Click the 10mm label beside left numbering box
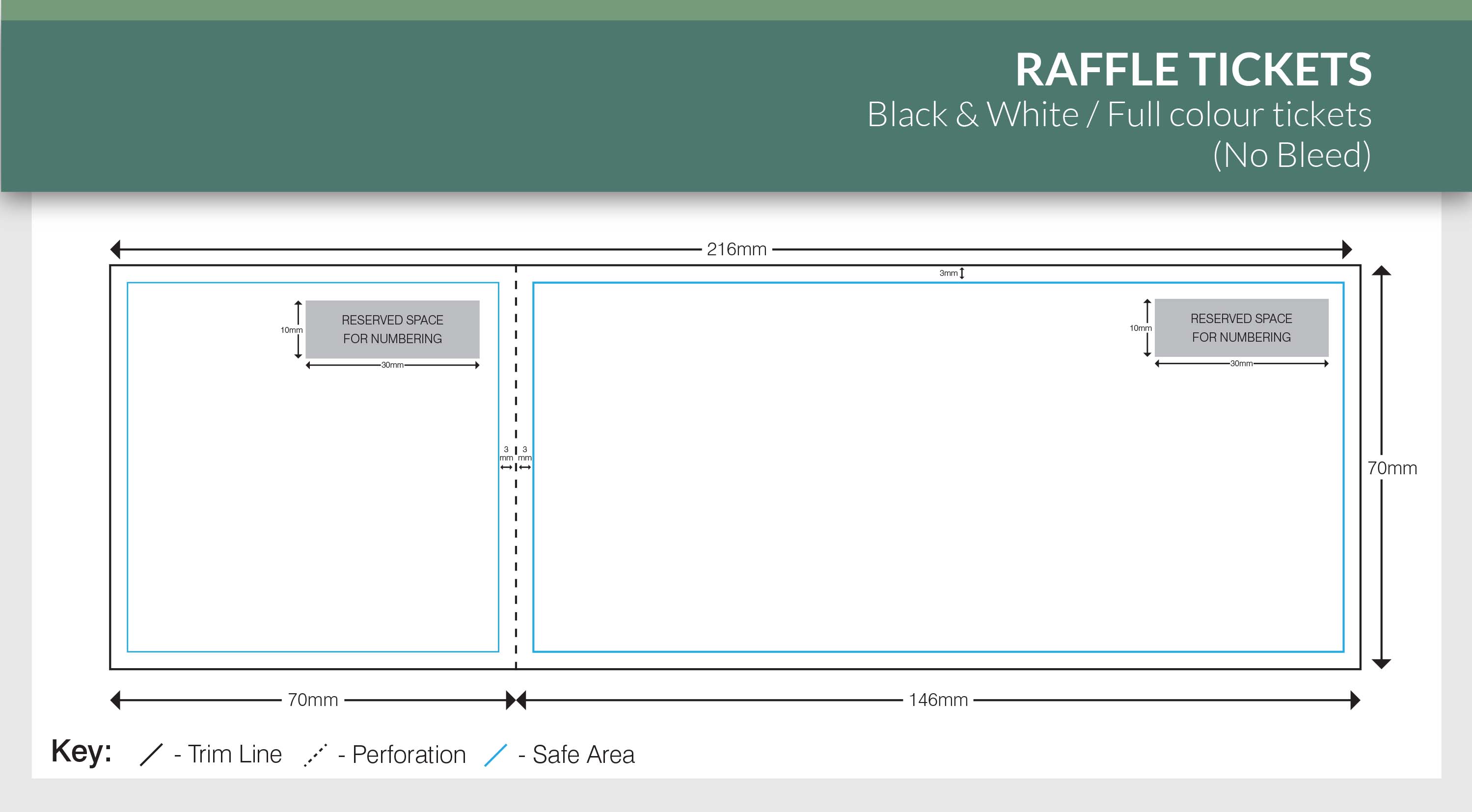1472x812 pixels. (x=292, y=330)
